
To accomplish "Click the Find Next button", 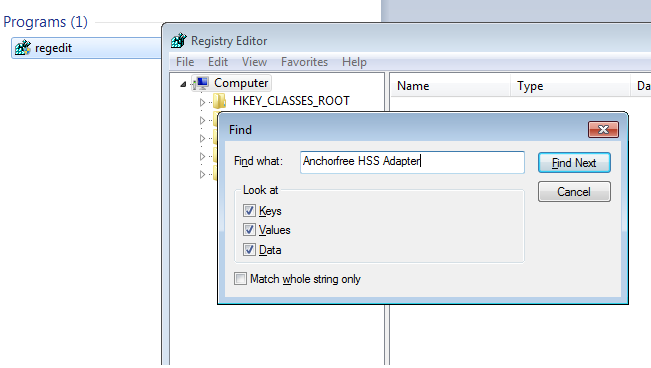I will (x=574, y=163).
